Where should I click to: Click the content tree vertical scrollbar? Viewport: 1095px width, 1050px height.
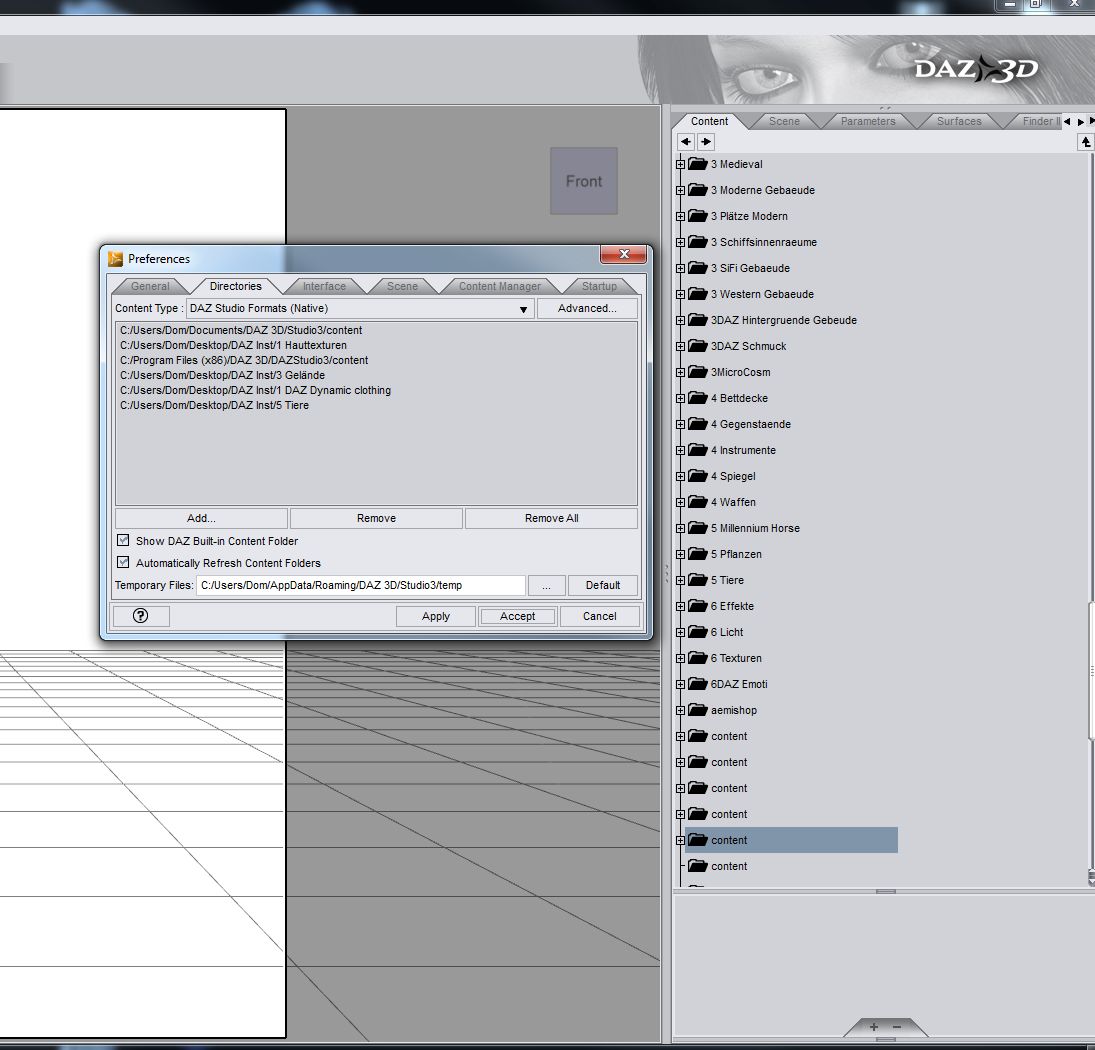point(1091,669)
